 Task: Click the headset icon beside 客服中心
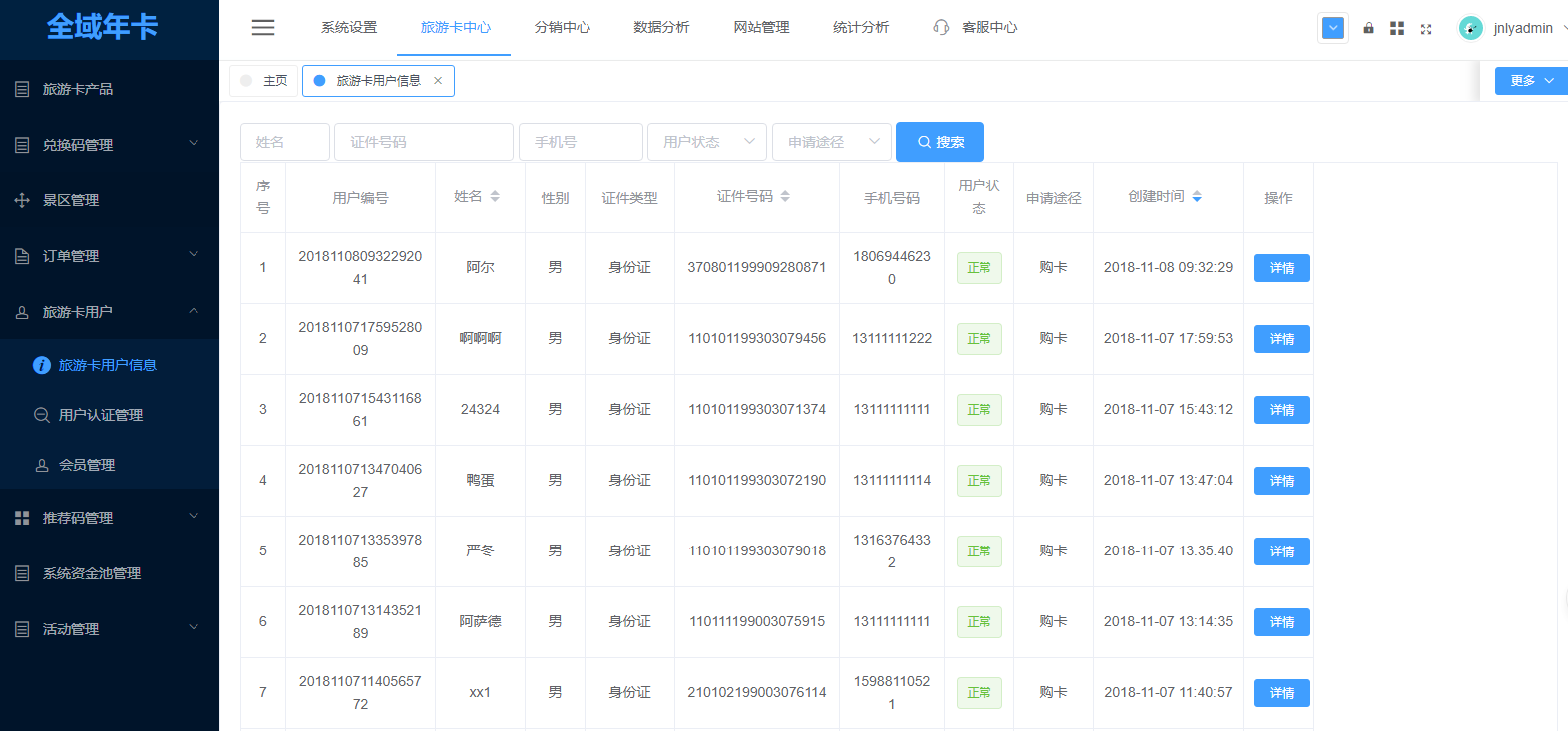click(x=941, y=27)
